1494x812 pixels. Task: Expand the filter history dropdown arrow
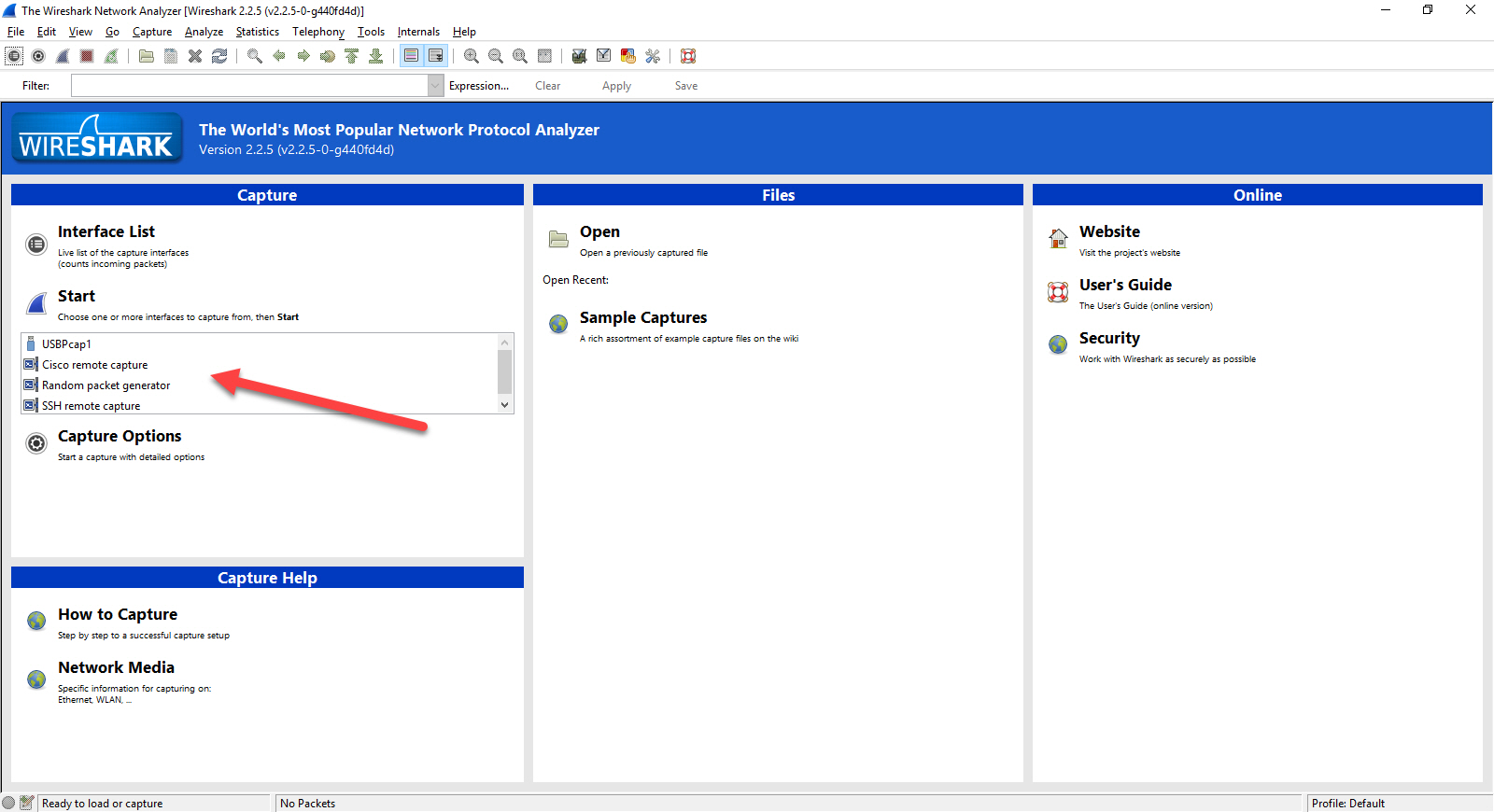pyautogui.click(x=435, y=86)
